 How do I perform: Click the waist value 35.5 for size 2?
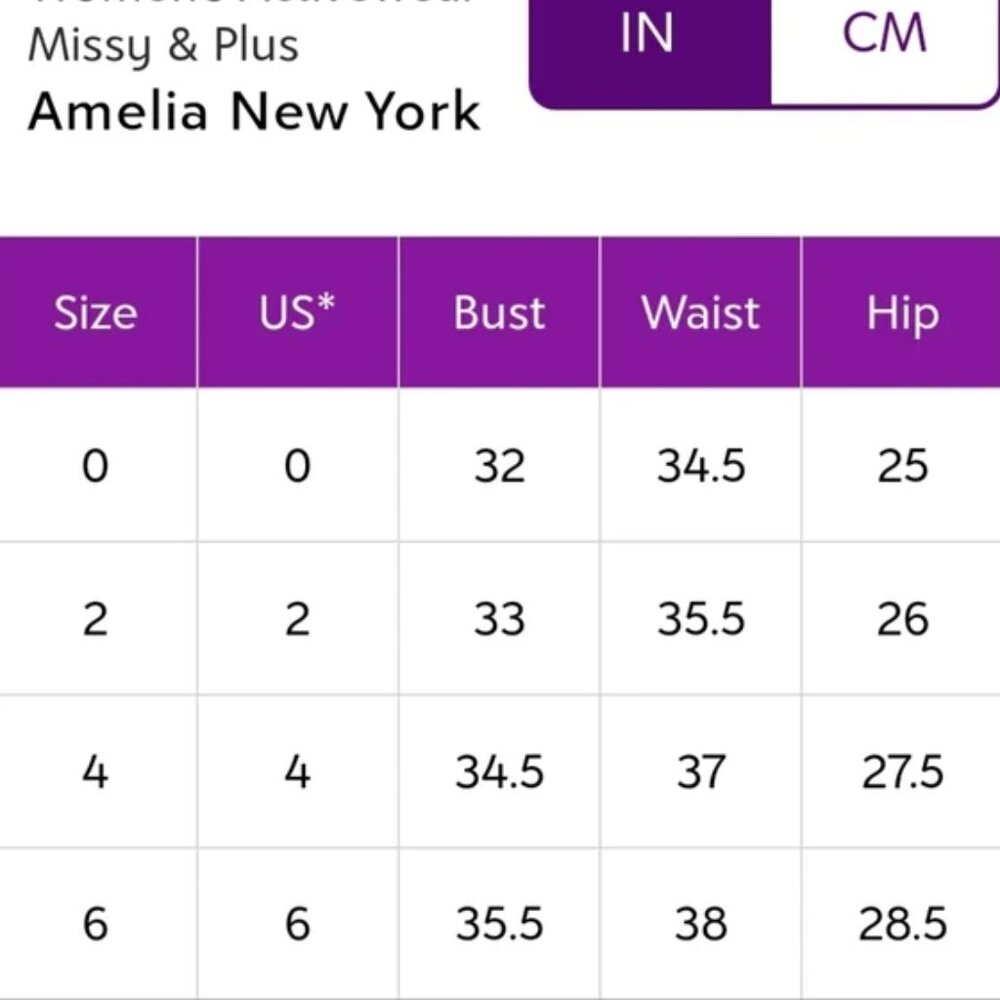[700, 618]
